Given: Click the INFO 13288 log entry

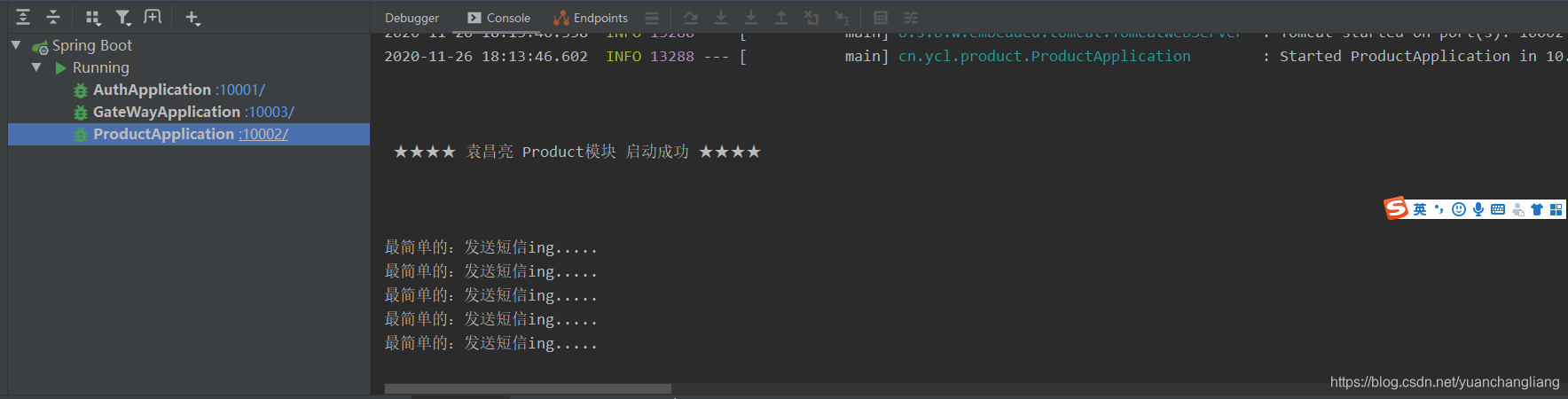Looking at the screenshot, I should [x=650, y=56].
